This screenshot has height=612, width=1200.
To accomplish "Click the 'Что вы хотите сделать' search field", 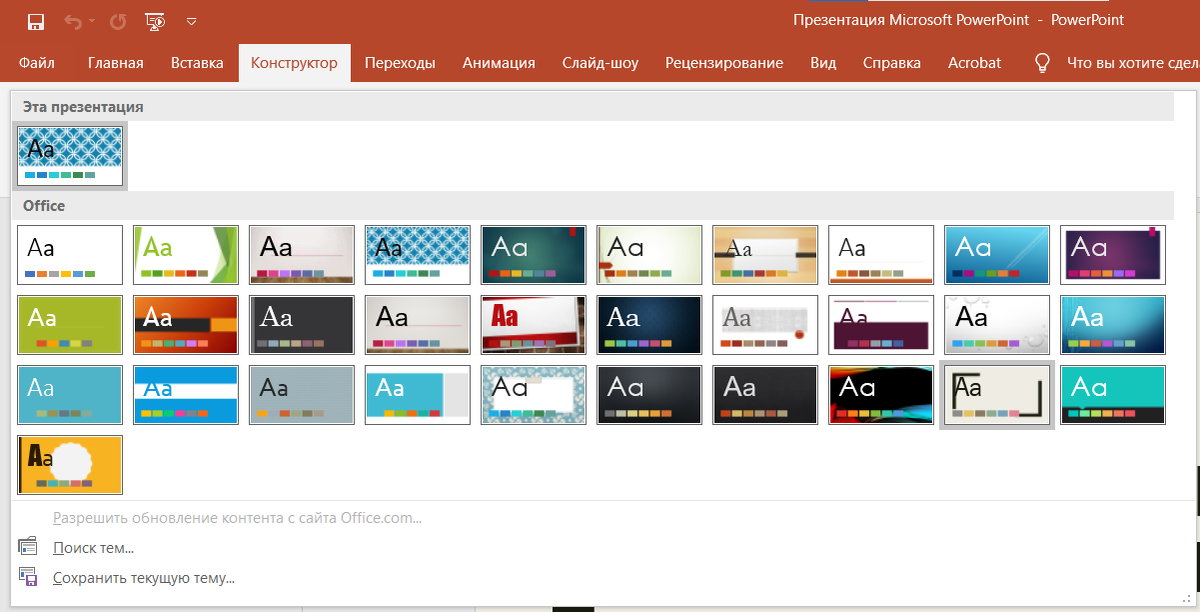I will click(x=1131, y=63).
